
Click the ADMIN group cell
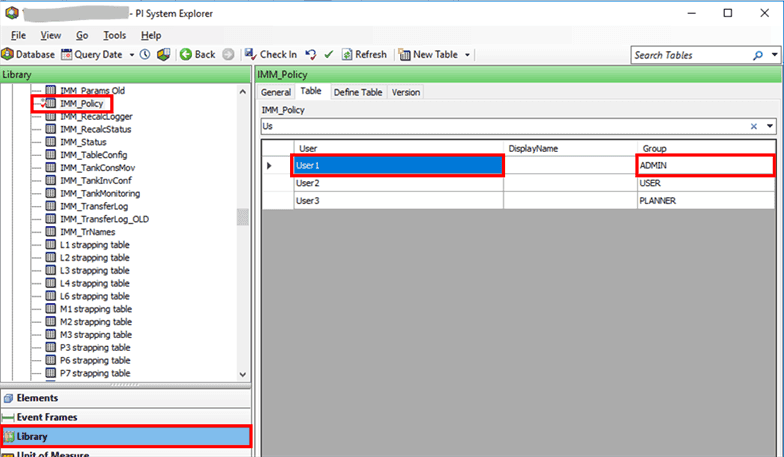pyautogui.click(x=706, y=166)
